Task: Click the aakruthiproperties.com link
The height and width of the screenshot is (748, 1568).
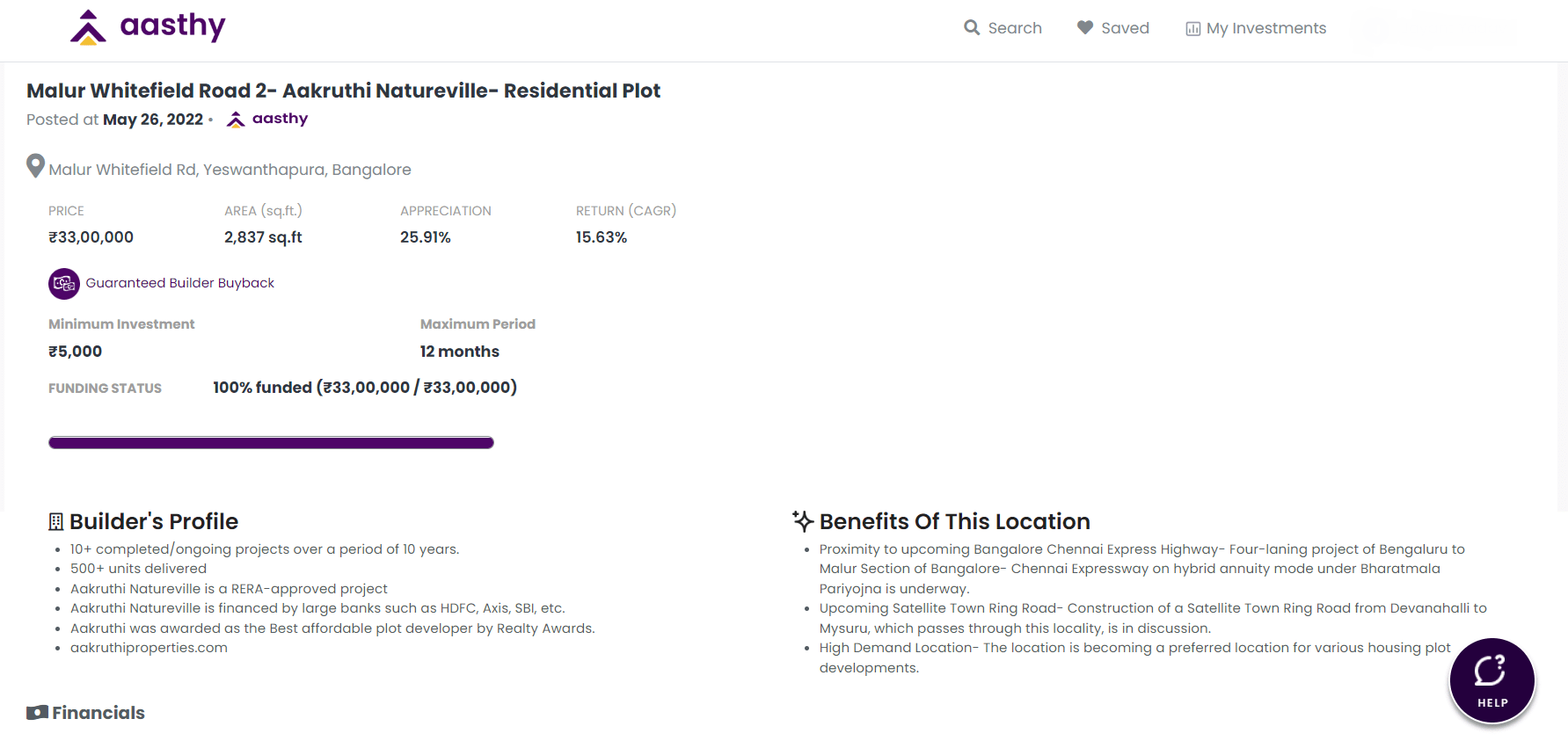Action: [x=149, y=648]
